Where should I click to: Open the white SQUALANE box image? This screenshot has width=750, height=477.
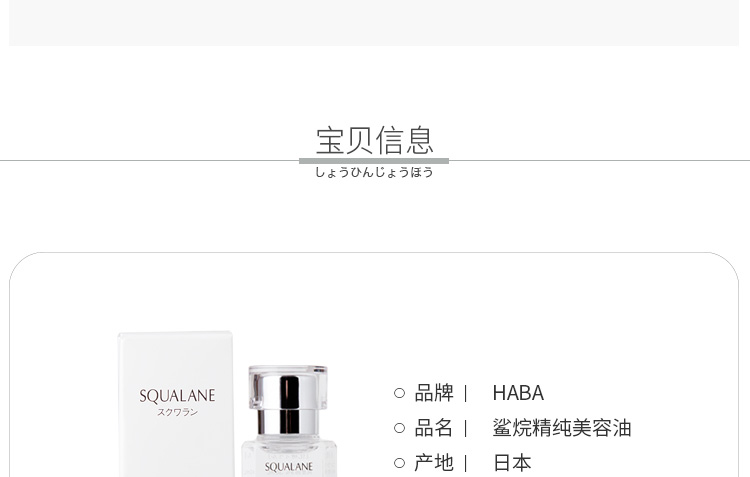click(176, 404)
